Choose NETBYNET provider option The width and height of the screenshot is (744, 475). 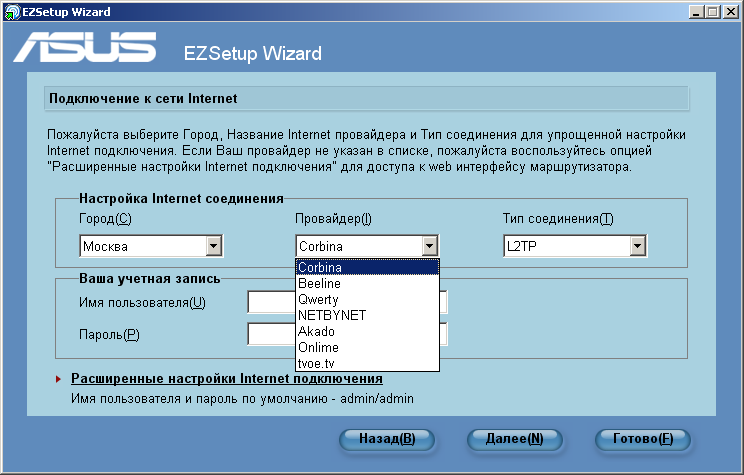(367, 316)
